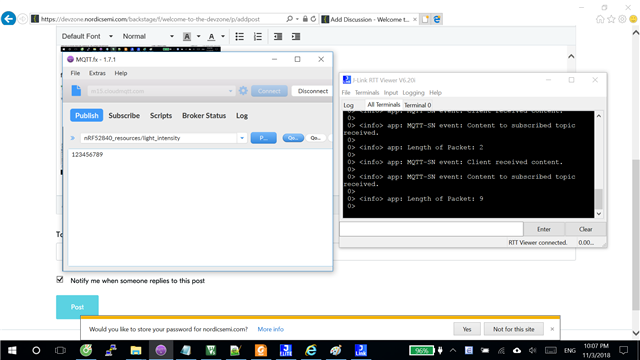Viewport: 640px width, 360px height.
Task: Click the text highlight color icon
Action: point(187,37)
